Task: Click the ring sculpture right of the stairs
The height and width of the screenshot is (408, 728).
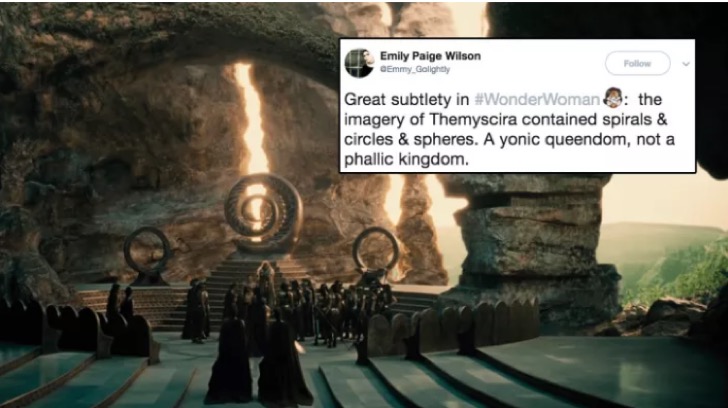Action: [376, 252]
